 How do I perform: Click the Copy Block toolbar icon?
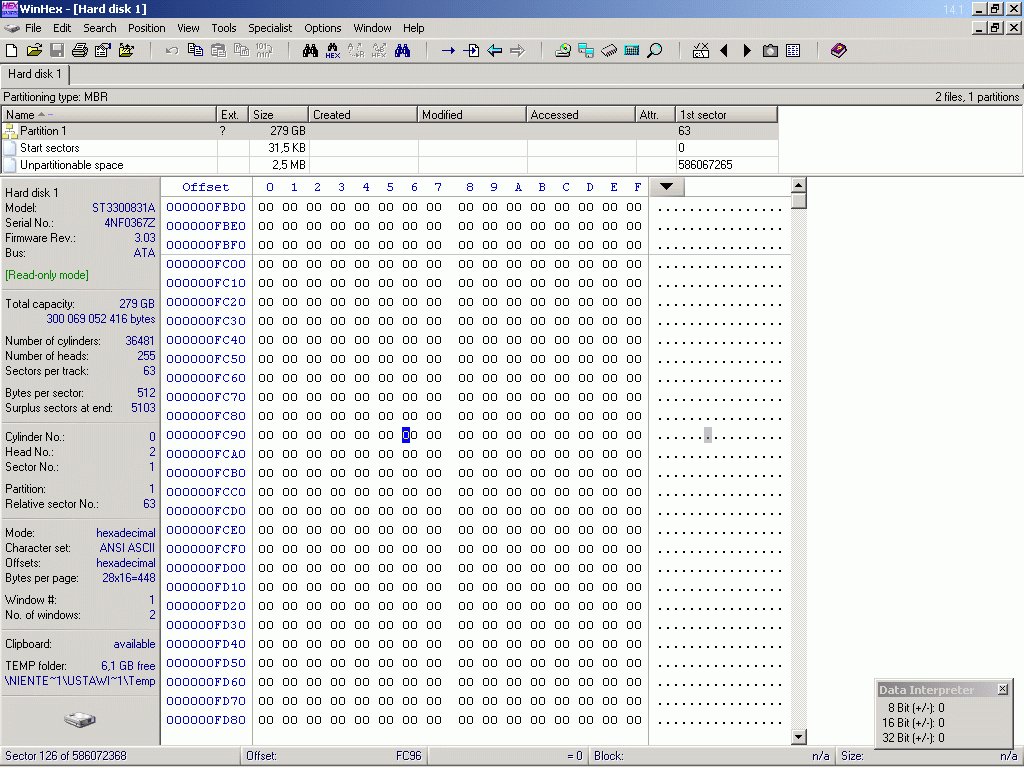tap(195, 50)
